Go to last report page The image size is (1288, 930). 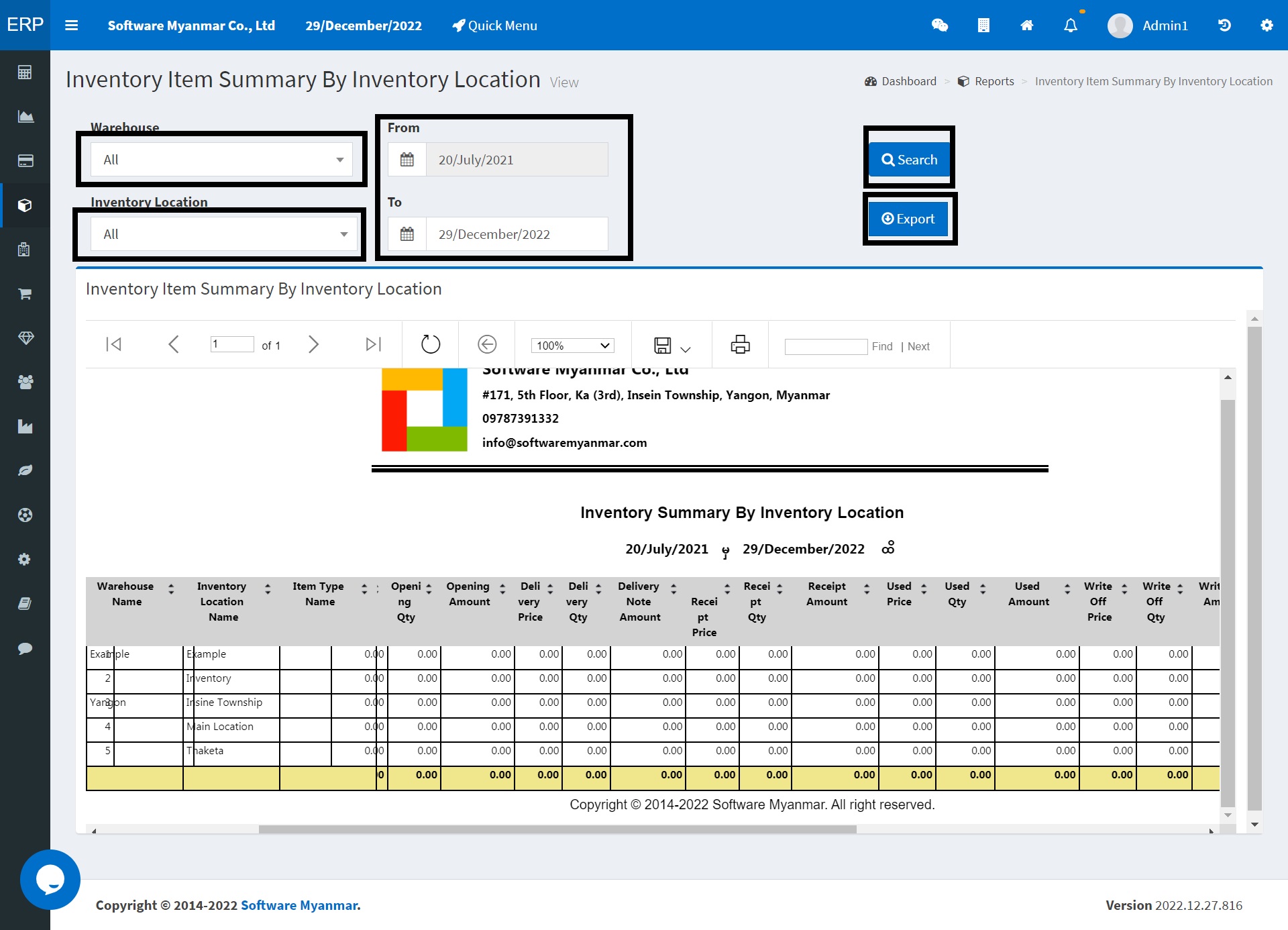[x=373, y=344]
